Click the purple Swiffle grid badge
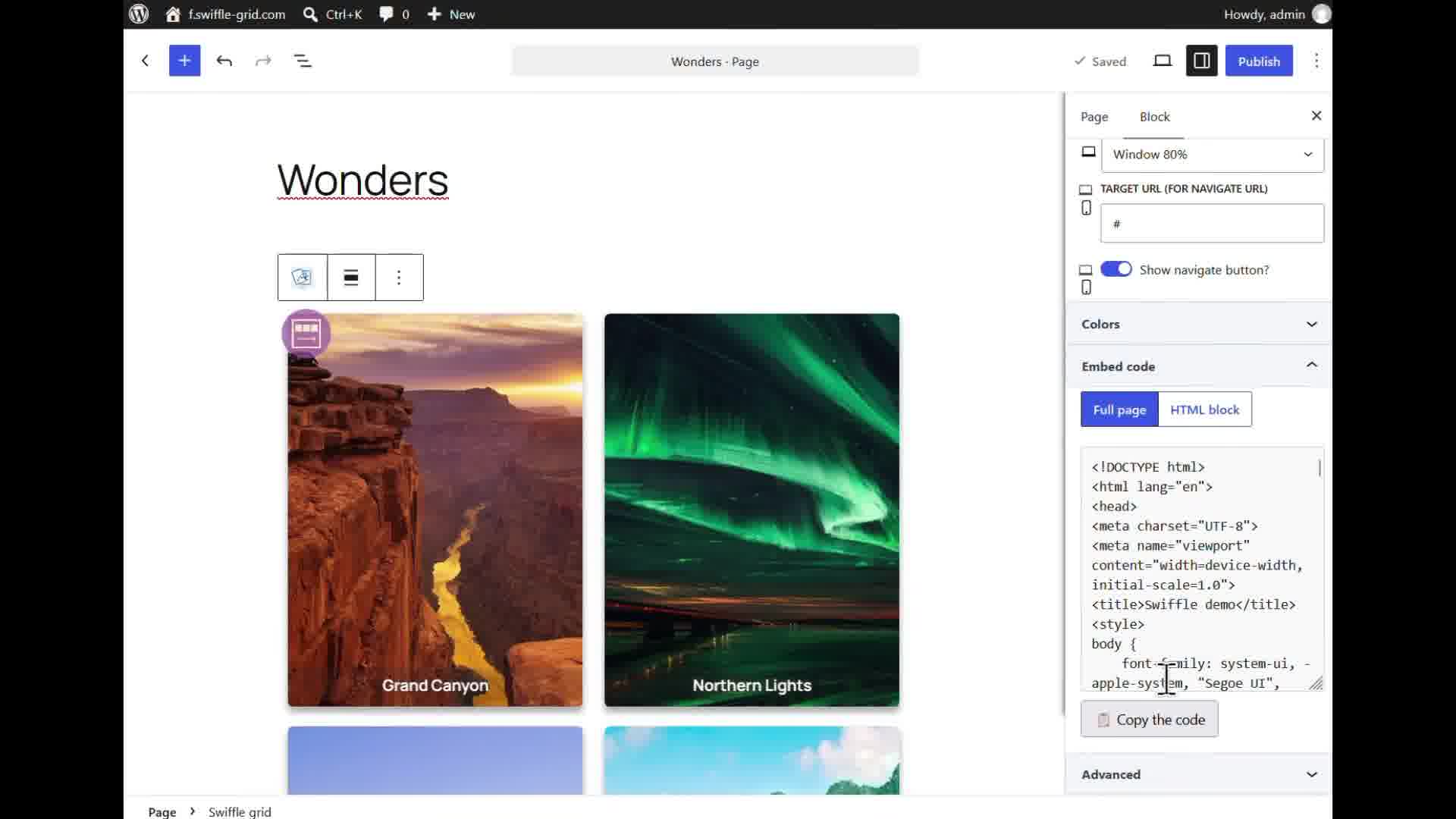1456x819 pixels. click(306, 333)
